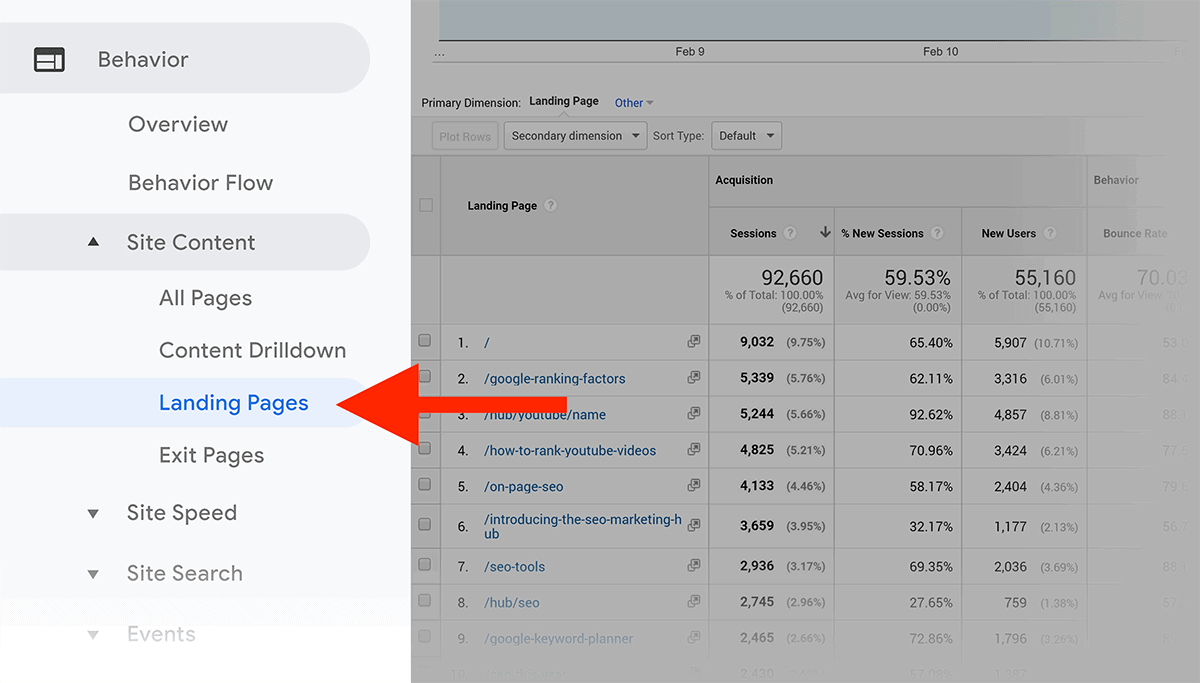Click help icon next to Landing Page header
Viewport: 1200px width, 683px height.
coord(551,206)
